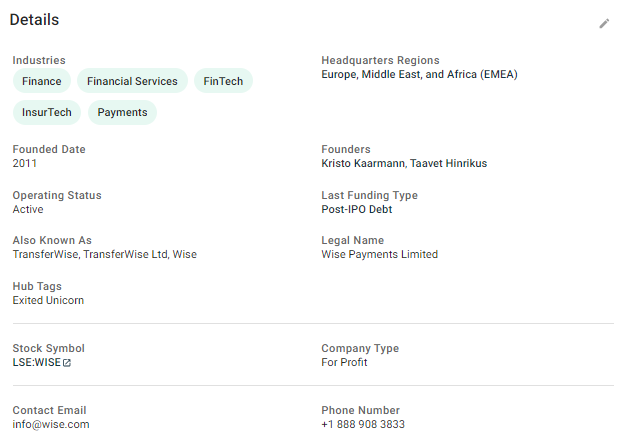Click the pencil edit icon for Details

click(x=604, y=23)
